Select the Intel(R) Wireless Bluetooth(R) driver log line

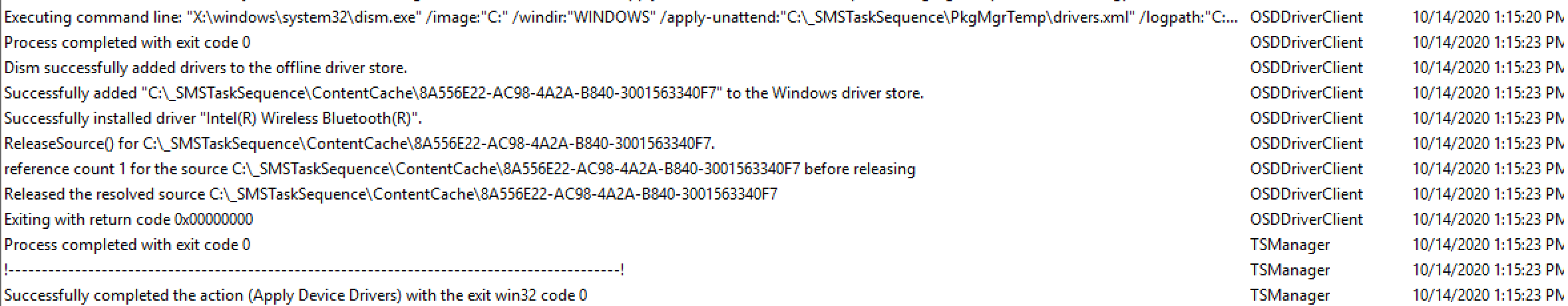point(213,118)
